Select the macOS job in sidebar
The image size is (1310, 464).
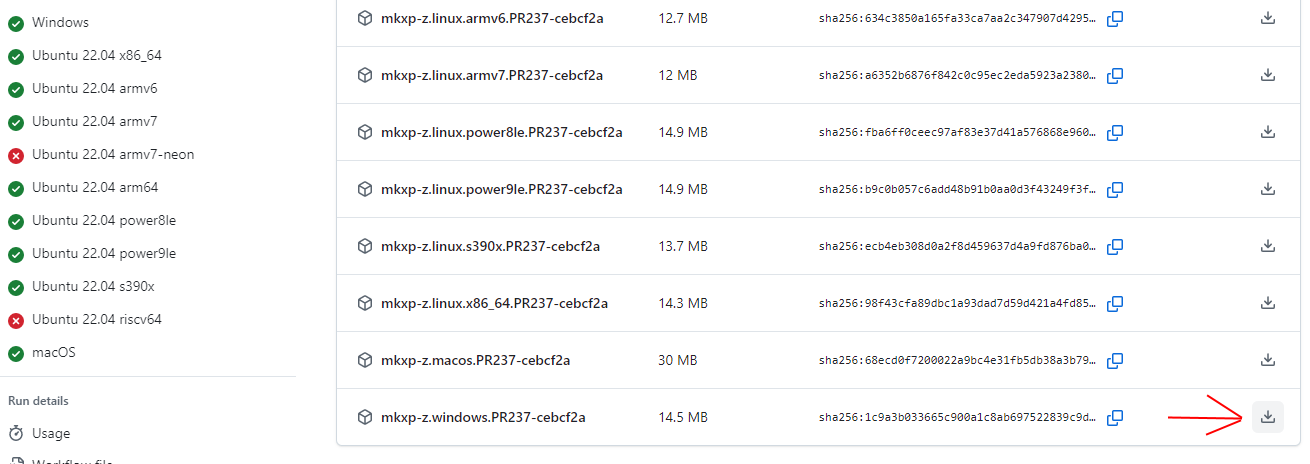point(53,353)
